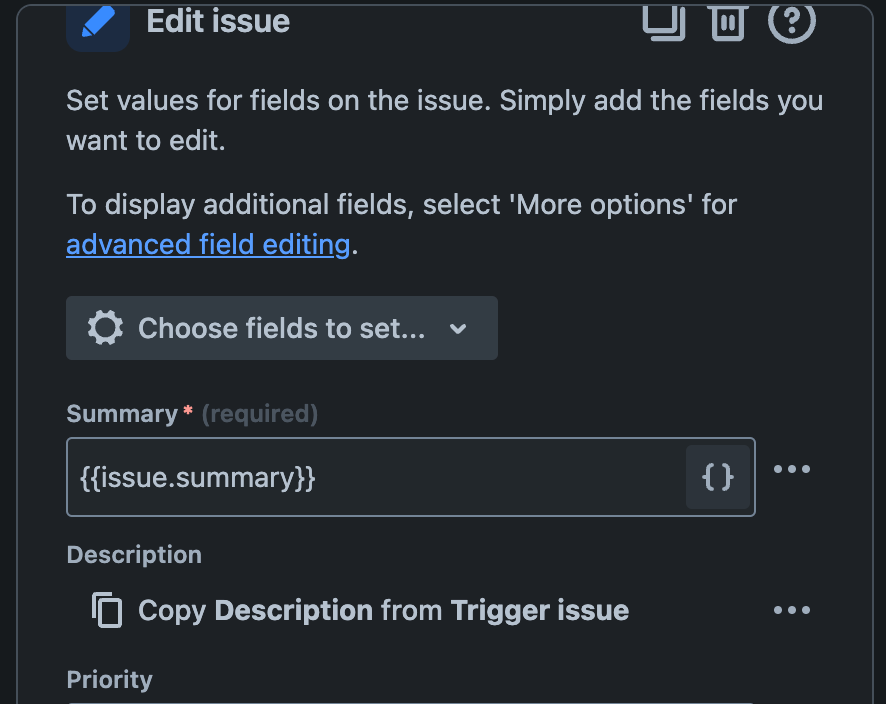Click the Edit issue heading text
Screen dimensions: 886x704
click(218, 21)
